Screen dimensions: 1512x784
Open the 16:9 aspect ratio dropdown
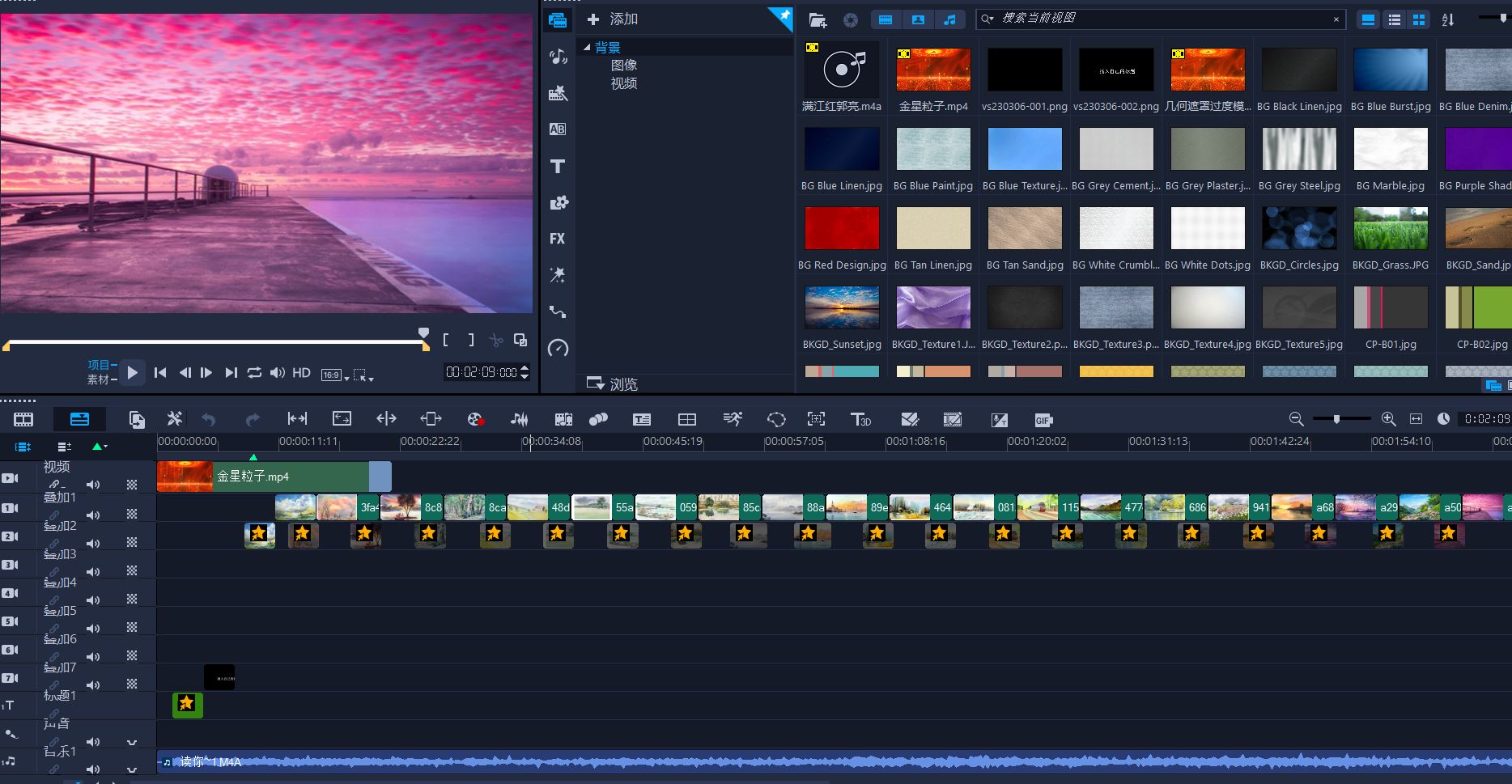pos(336,375)
